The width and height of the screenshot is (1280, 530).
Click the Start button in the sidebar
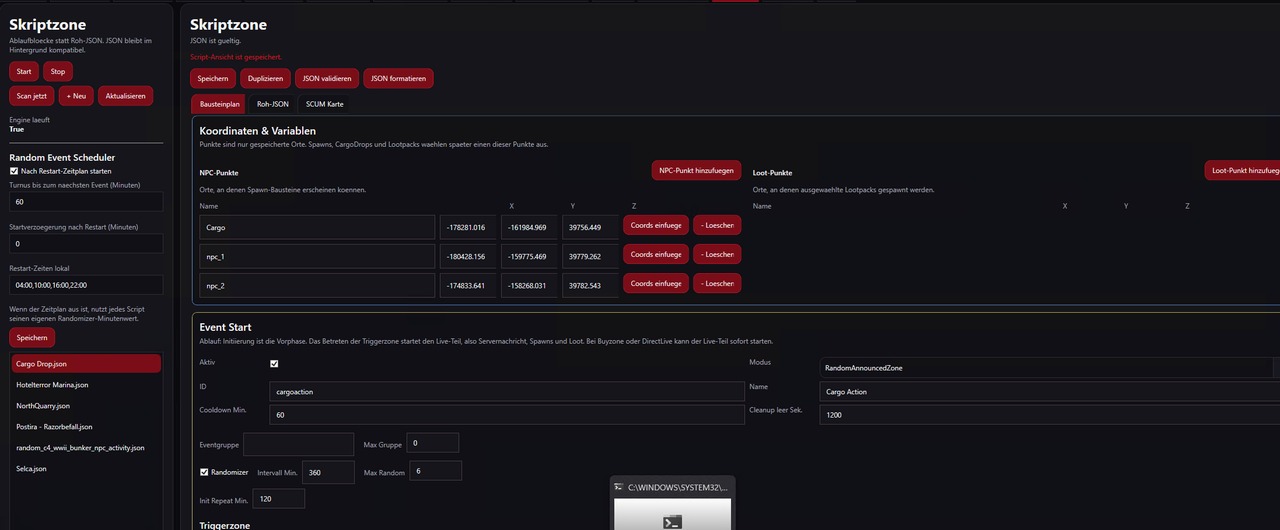[24, 71]
